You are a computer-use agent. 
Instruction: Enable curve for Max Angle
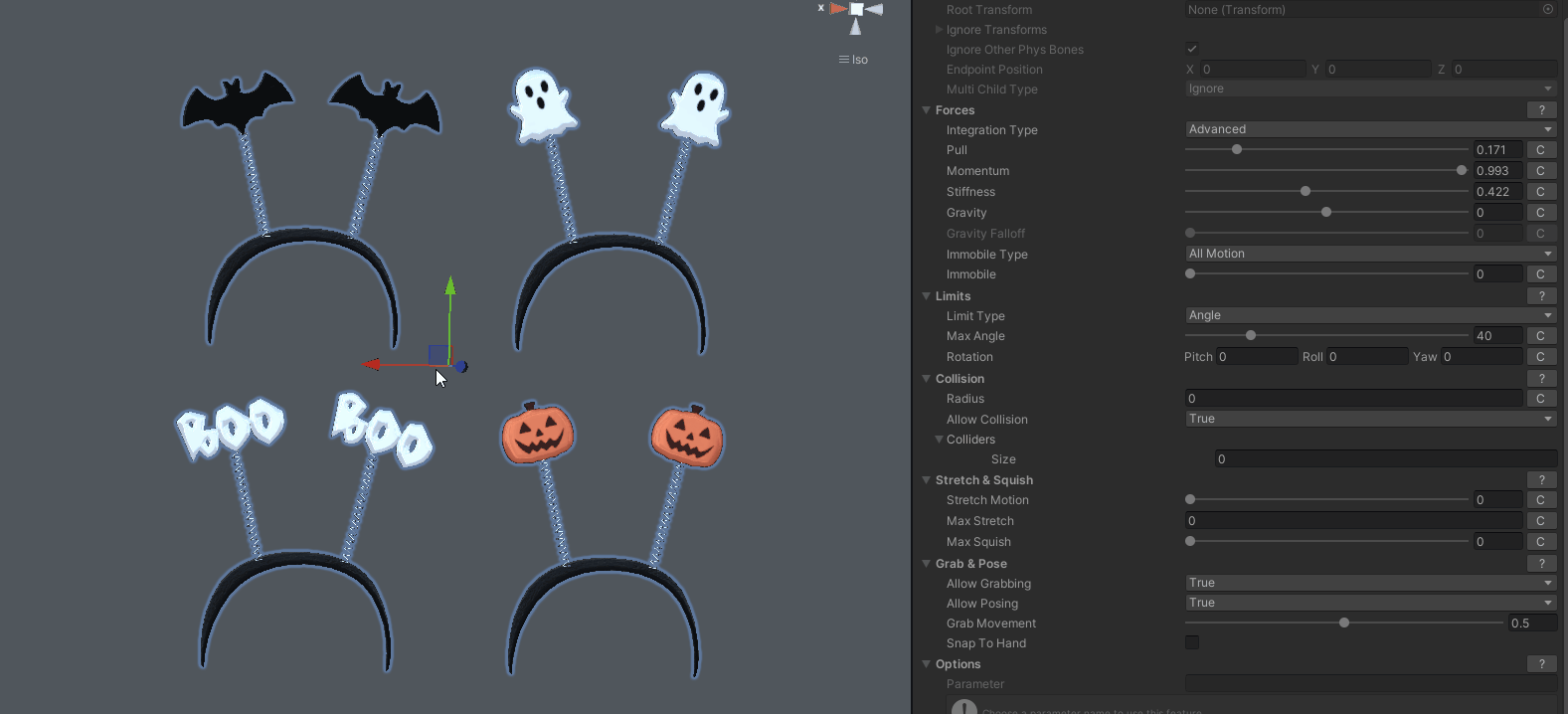1540,336
